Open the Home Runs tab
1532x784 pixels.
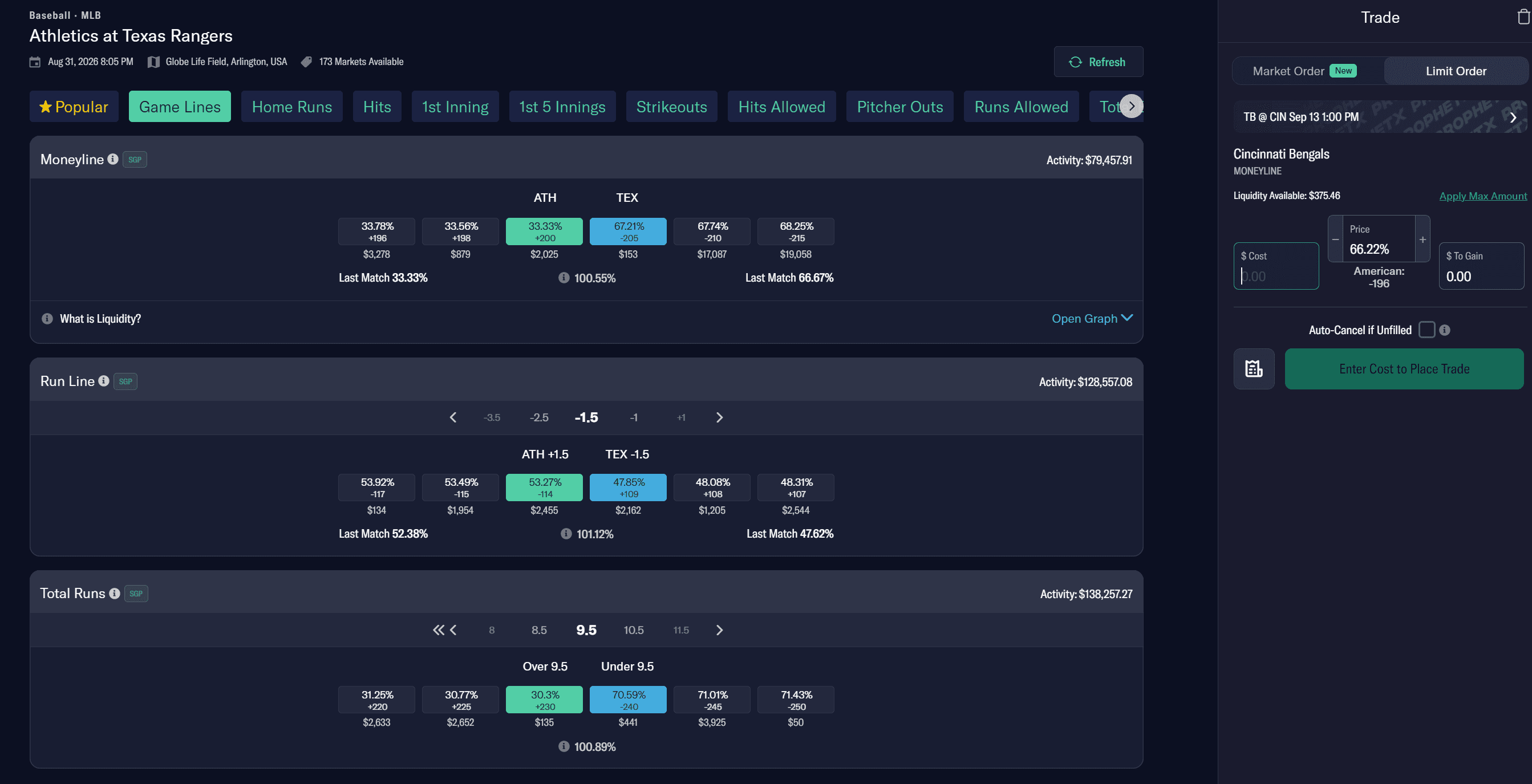[x=292, y=107]
